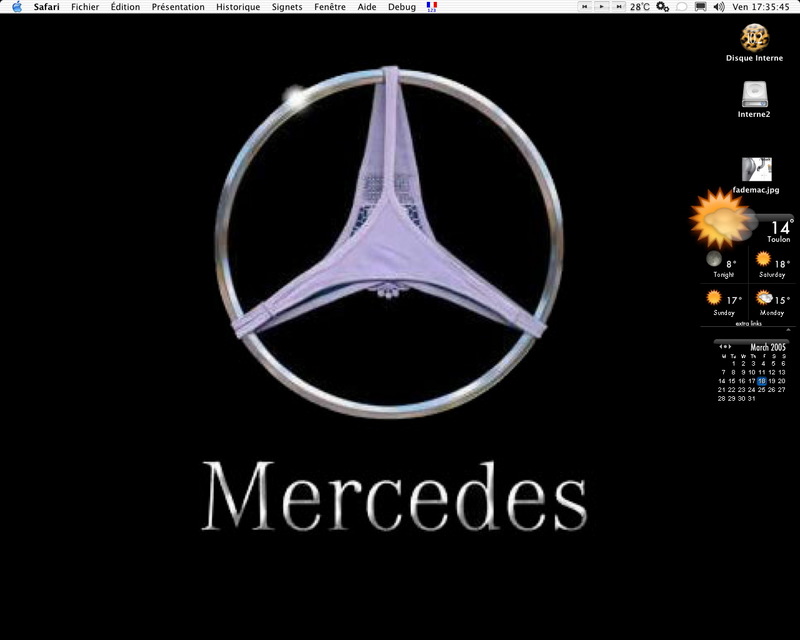This screenshot has width=800, height=640.
Task: Open the Apple menu
Action: click(x=17, y=7)
